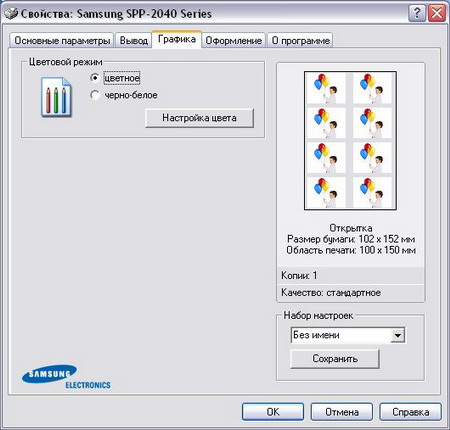Screen dimensions: 450x430
Task: Click the printer icon in title bar
Action: [11, 13]
